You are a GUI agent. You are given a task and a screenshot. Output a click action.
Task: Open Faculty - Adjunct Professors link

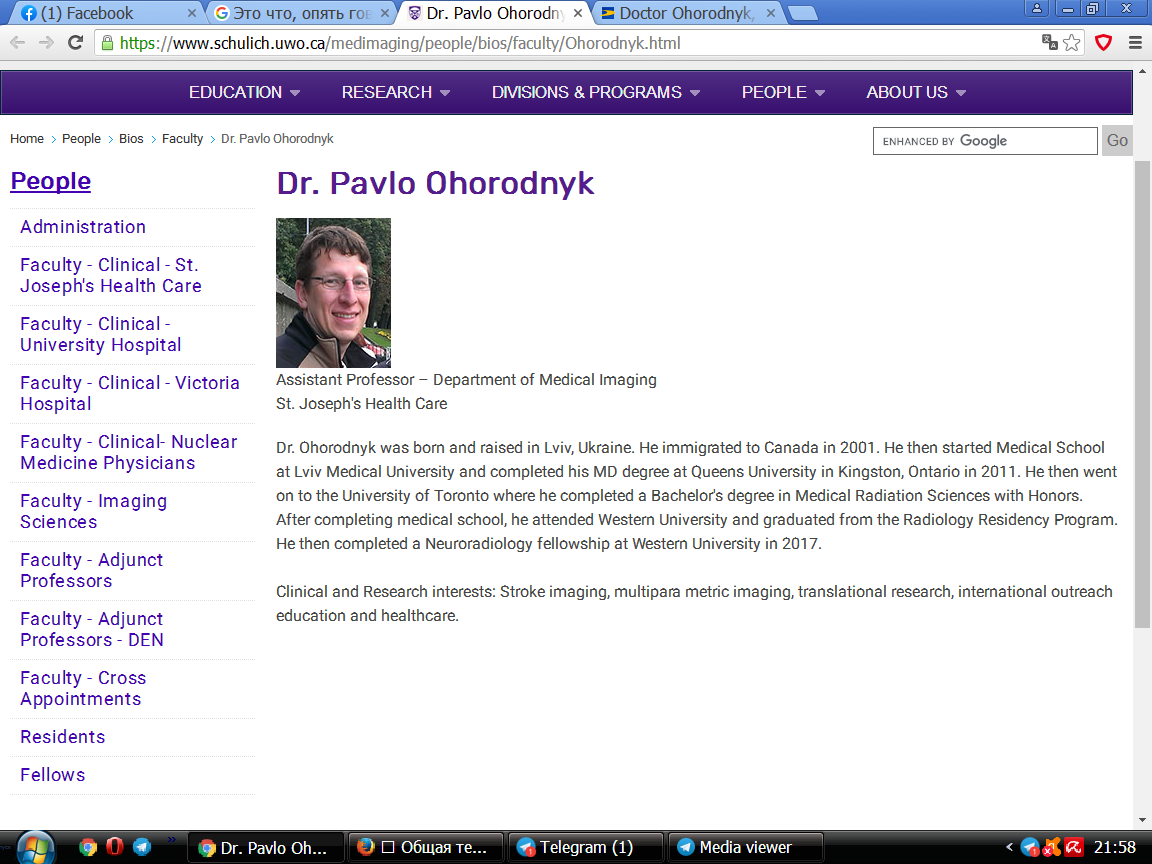click(91, 570)
